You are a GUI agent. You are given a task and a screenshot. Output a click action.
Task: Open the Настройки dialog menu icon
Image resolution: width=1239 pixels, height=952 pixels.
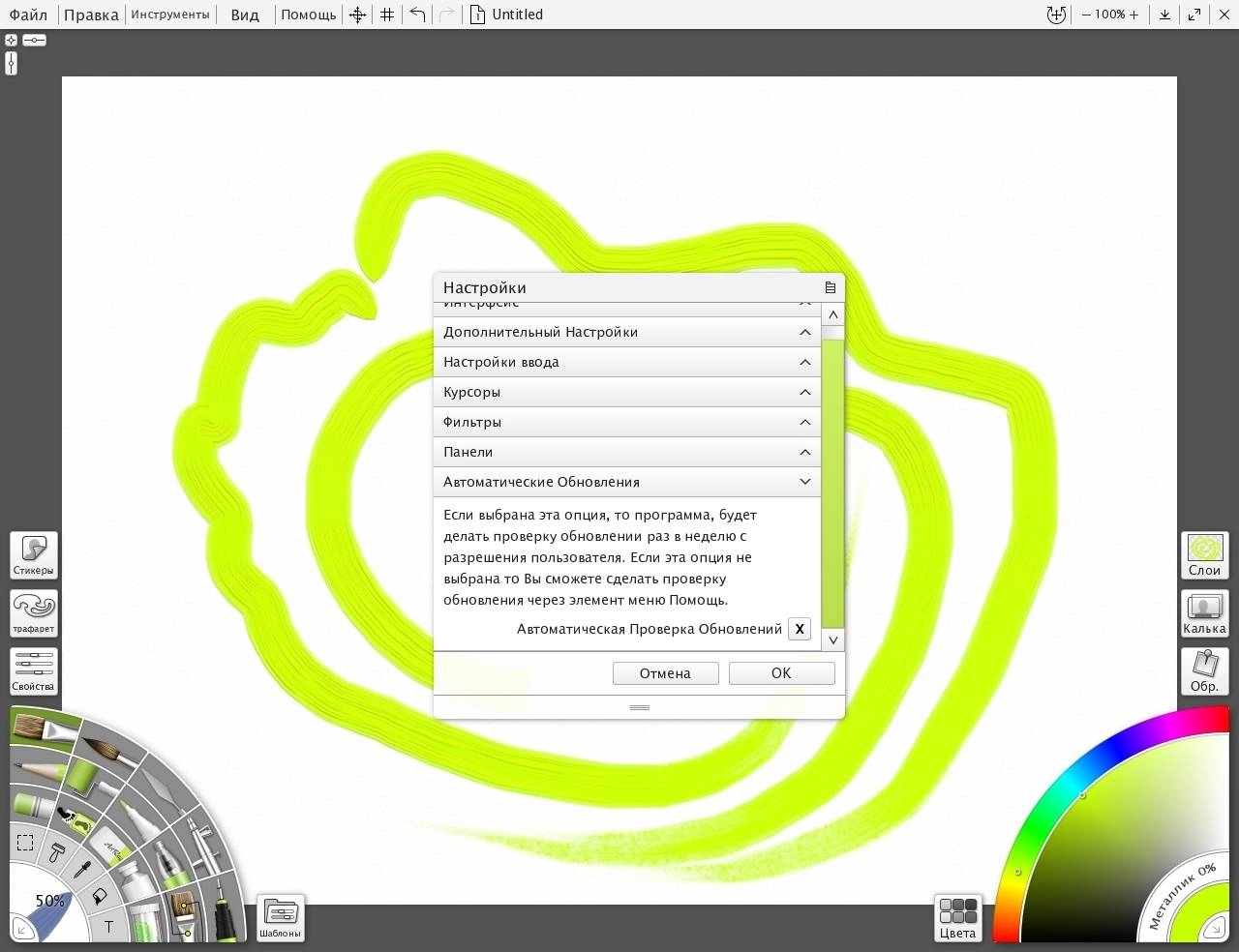[x=830, y=287]
